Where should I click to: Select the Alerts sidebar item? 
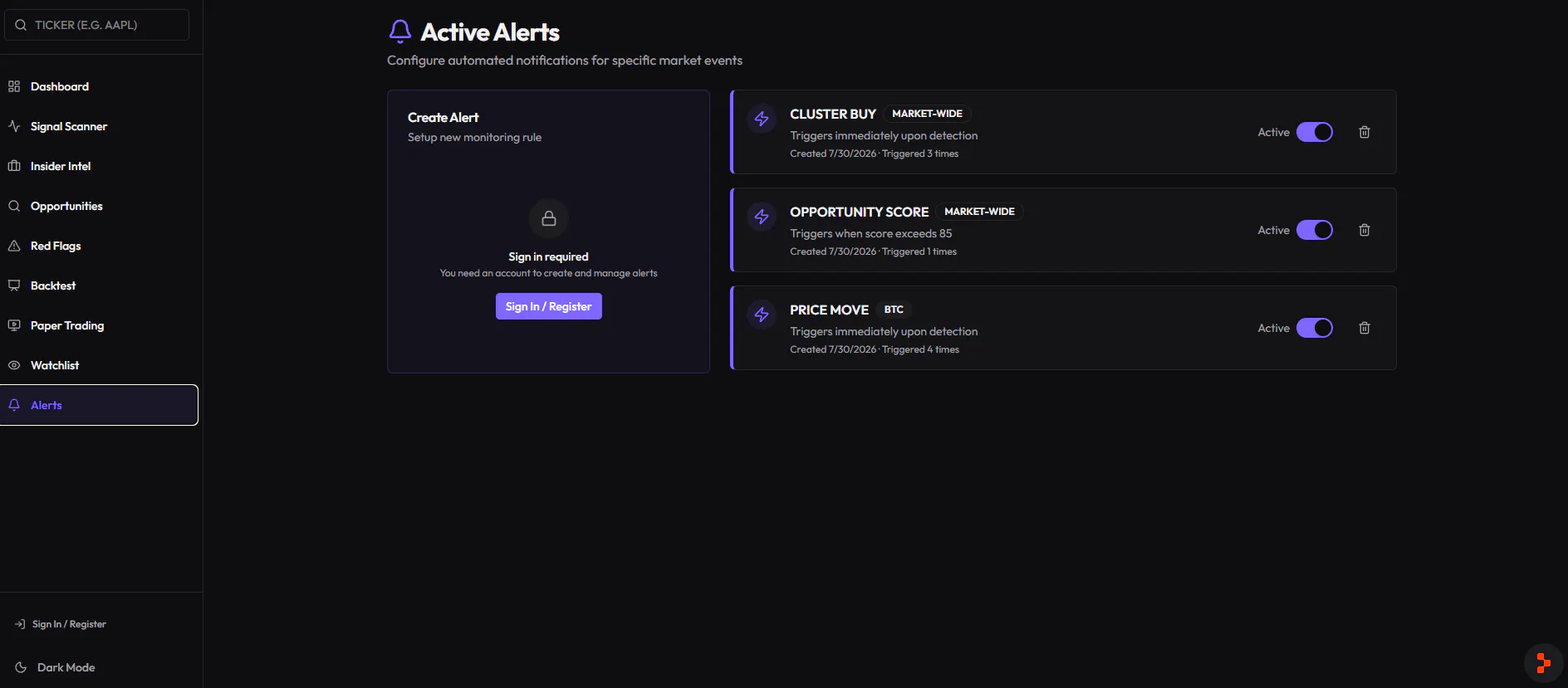pos(99,405)
